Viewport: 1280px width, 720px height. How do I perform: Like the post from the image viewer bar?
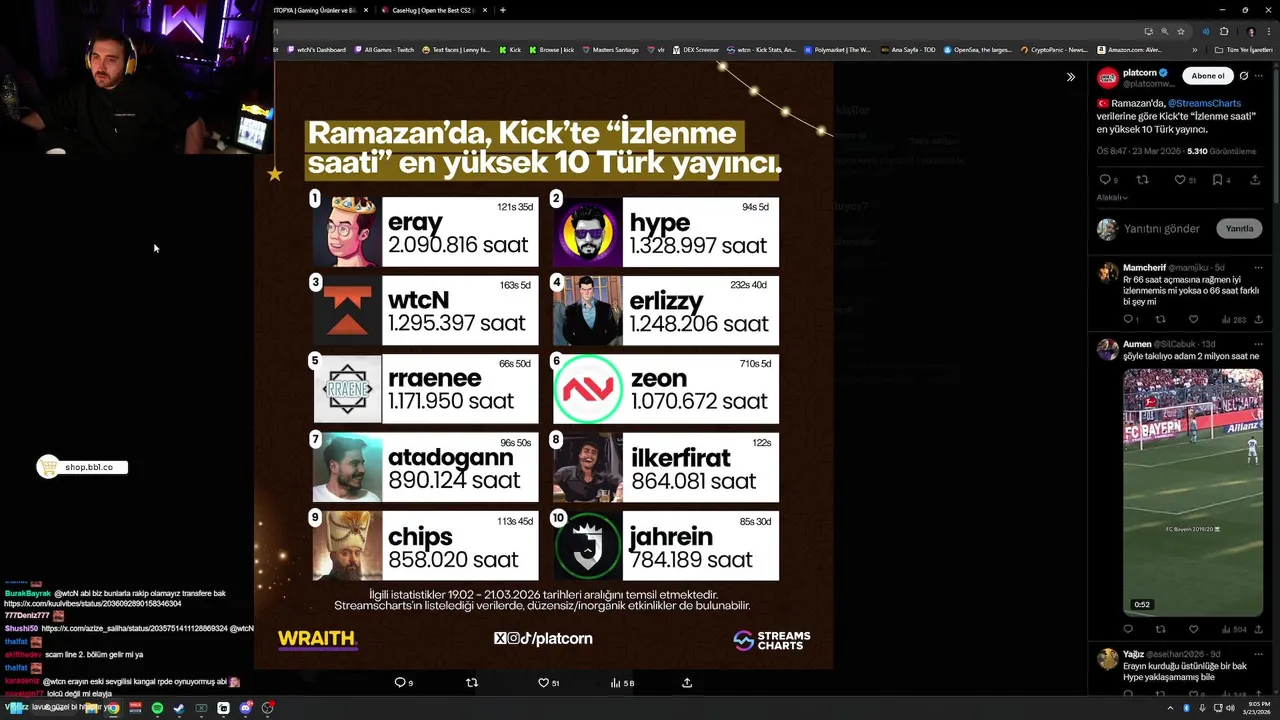pyautogui.click(x=544, y=683)
